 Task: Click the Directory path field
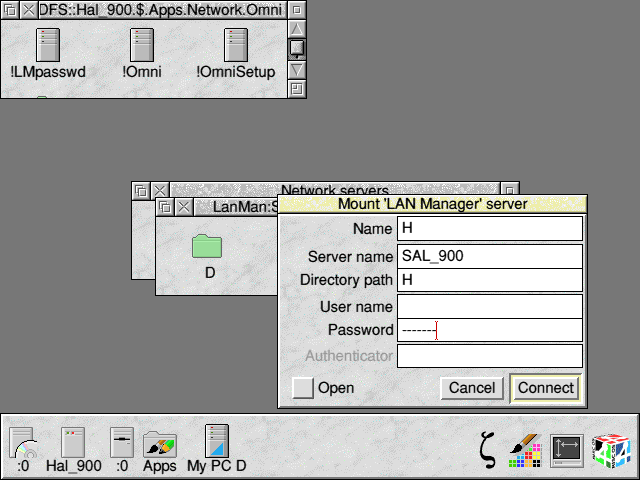pyautogui.click(x=490, y=280)
